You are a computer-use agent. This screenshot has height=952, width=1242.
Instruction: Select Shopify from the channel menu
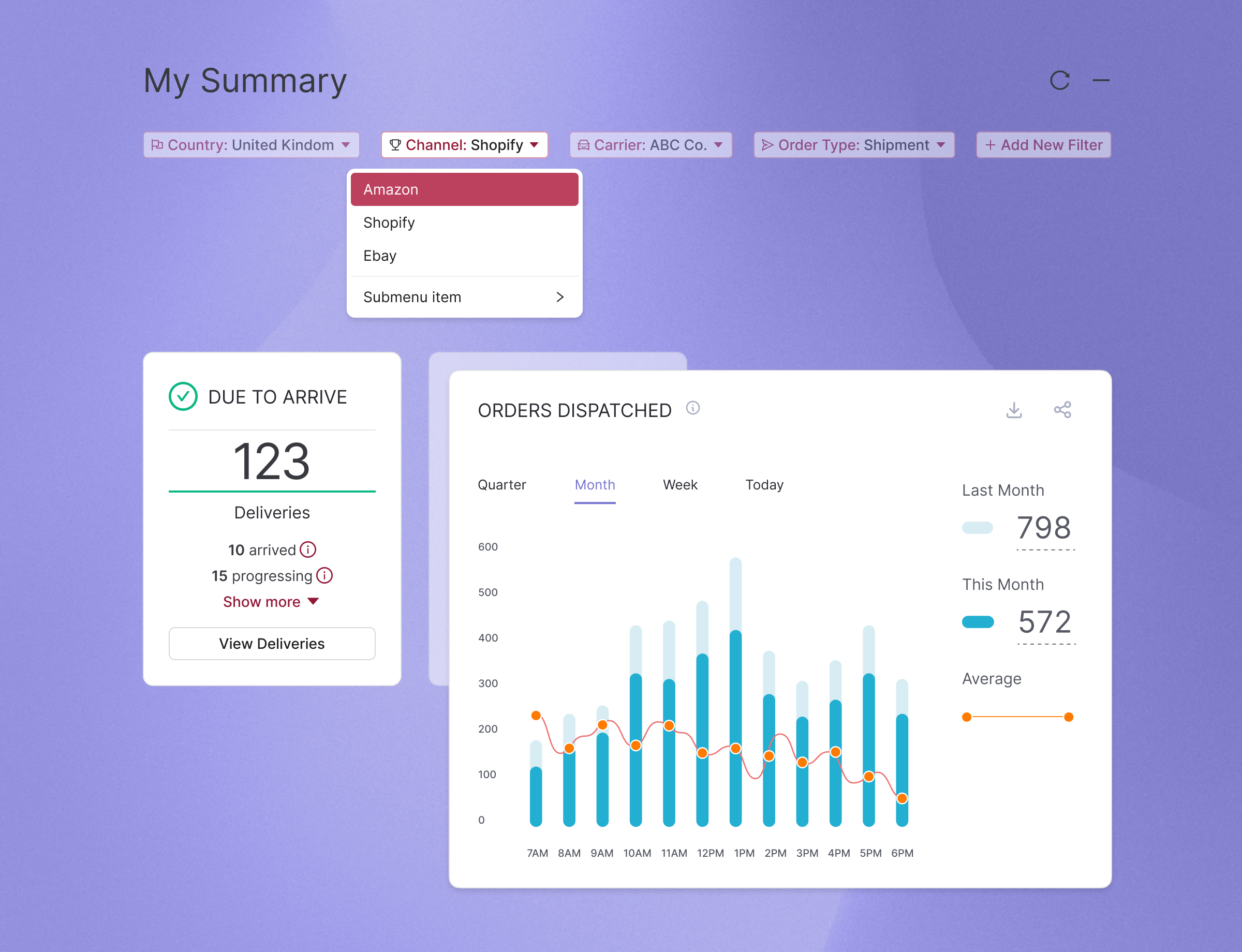(x=464, y=222)
